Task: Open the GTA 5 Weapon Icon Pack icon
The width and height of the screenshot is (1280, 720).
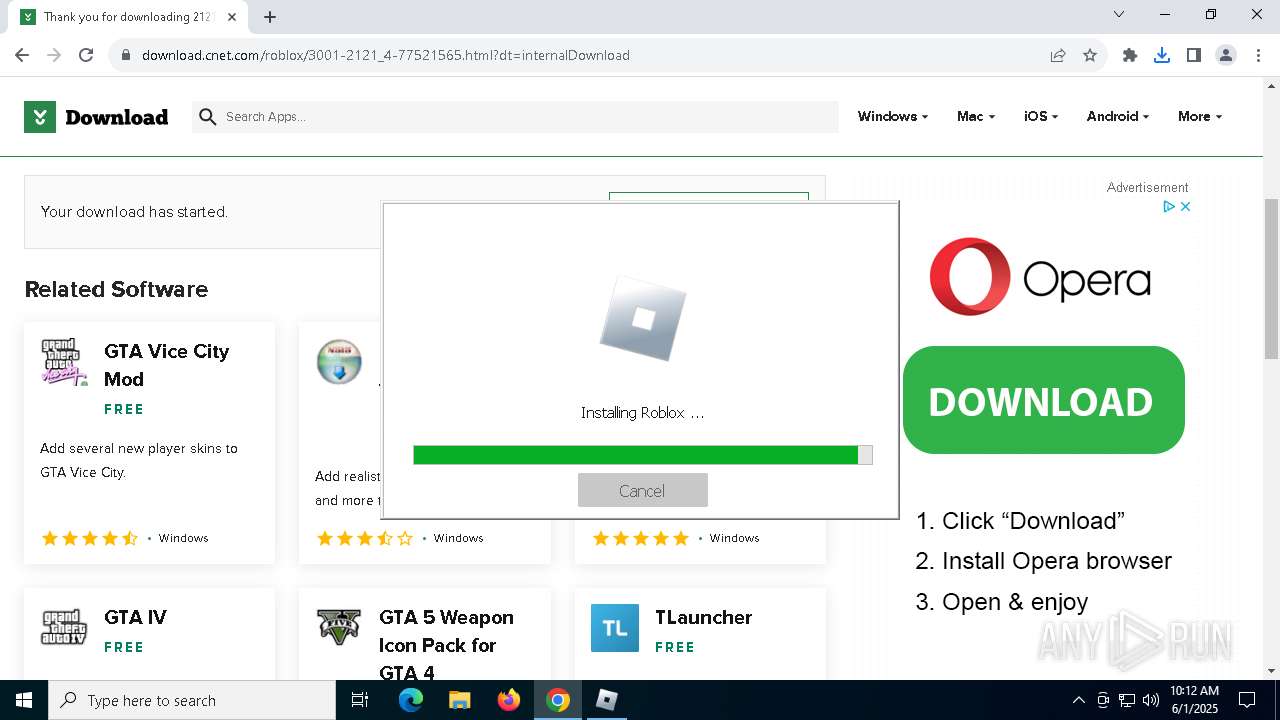Action: pos(339,628)
